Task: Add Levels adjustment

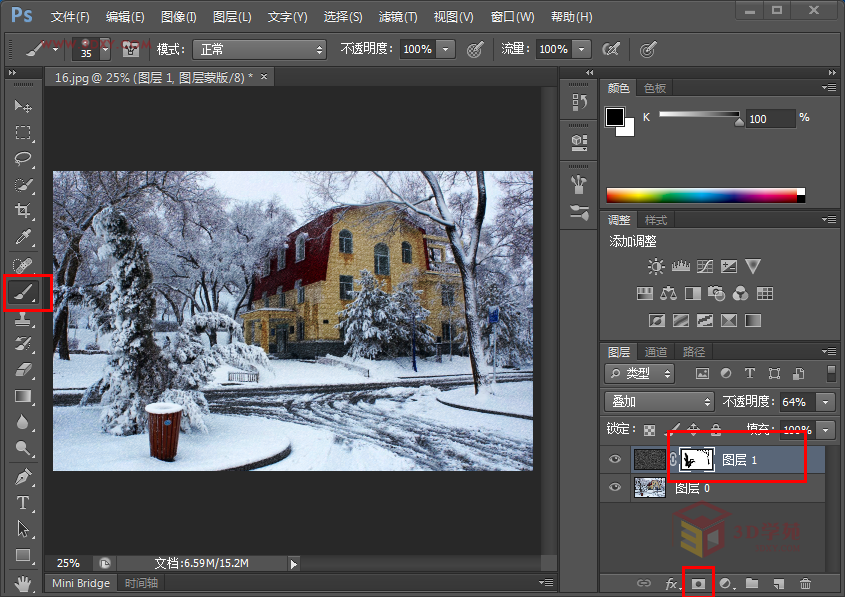Action: pos(681,266)
